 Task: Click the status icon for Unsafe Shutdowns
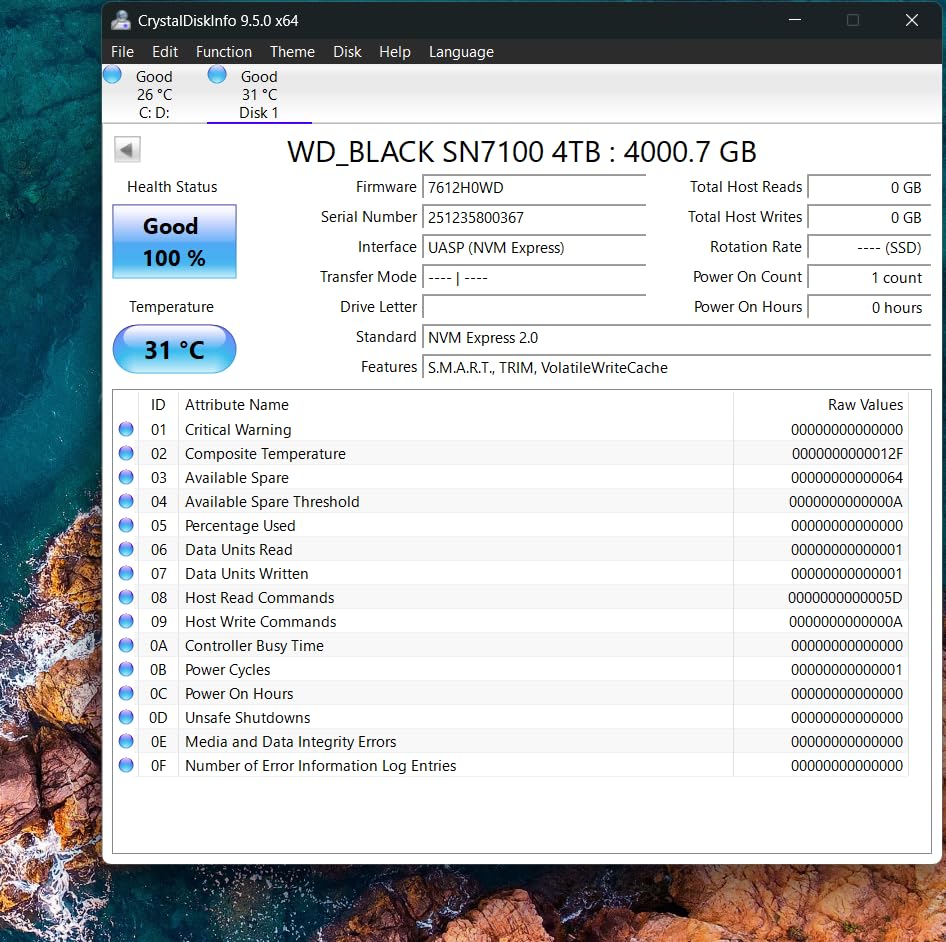click(x=126, y=717)
